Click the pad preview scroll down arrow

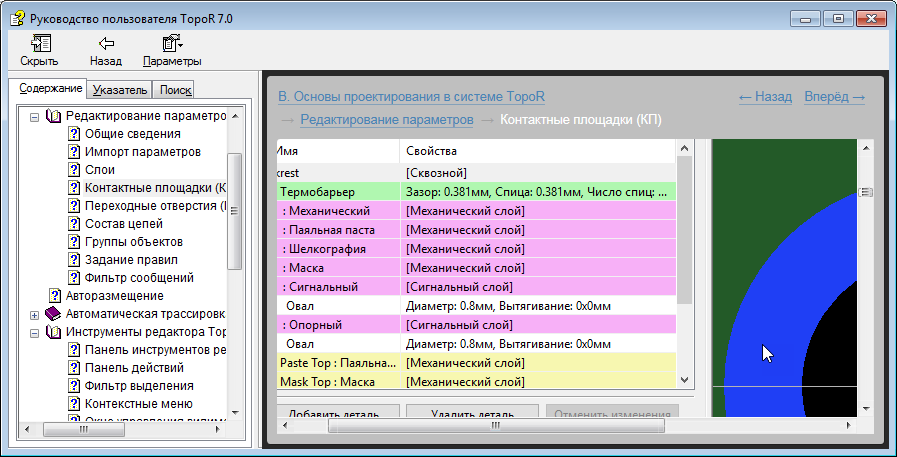click(866, 409)
